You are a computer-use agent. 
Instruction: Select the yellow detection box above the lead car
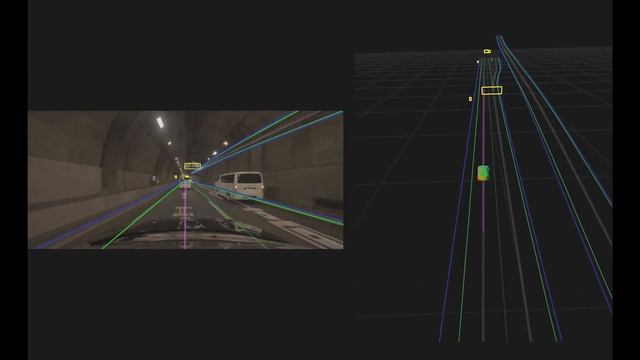(192, 166)
